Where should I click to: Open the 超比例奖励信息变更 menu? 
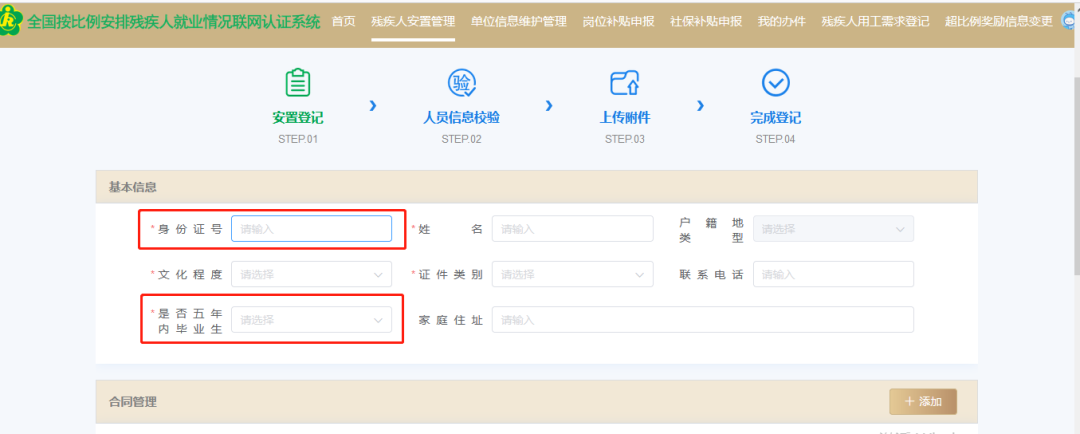[x=999, y=21]
